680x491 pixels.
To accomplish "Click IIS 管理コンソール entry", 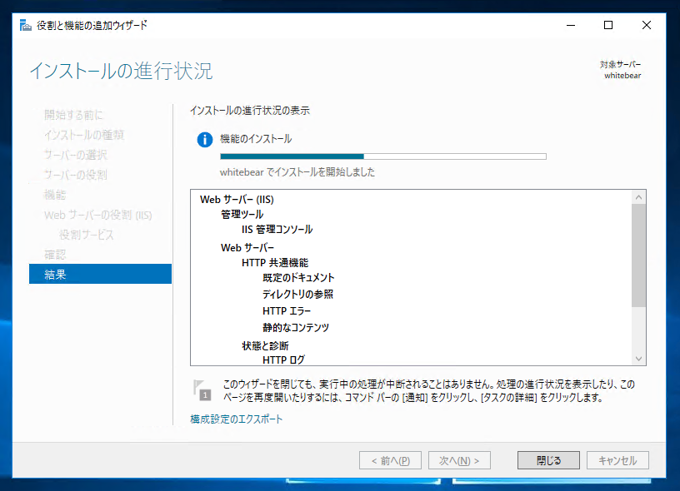I will pyautogui.click(x=277, y=229).
